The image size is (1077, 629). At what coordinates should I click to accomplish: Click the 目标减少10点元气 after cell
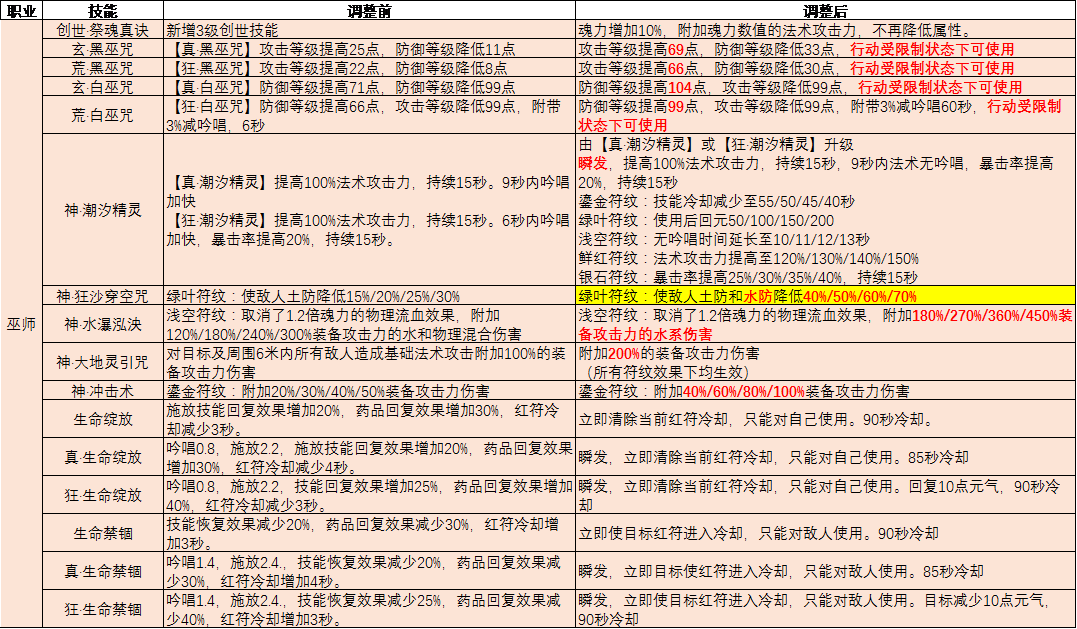[x=826, y=609]
